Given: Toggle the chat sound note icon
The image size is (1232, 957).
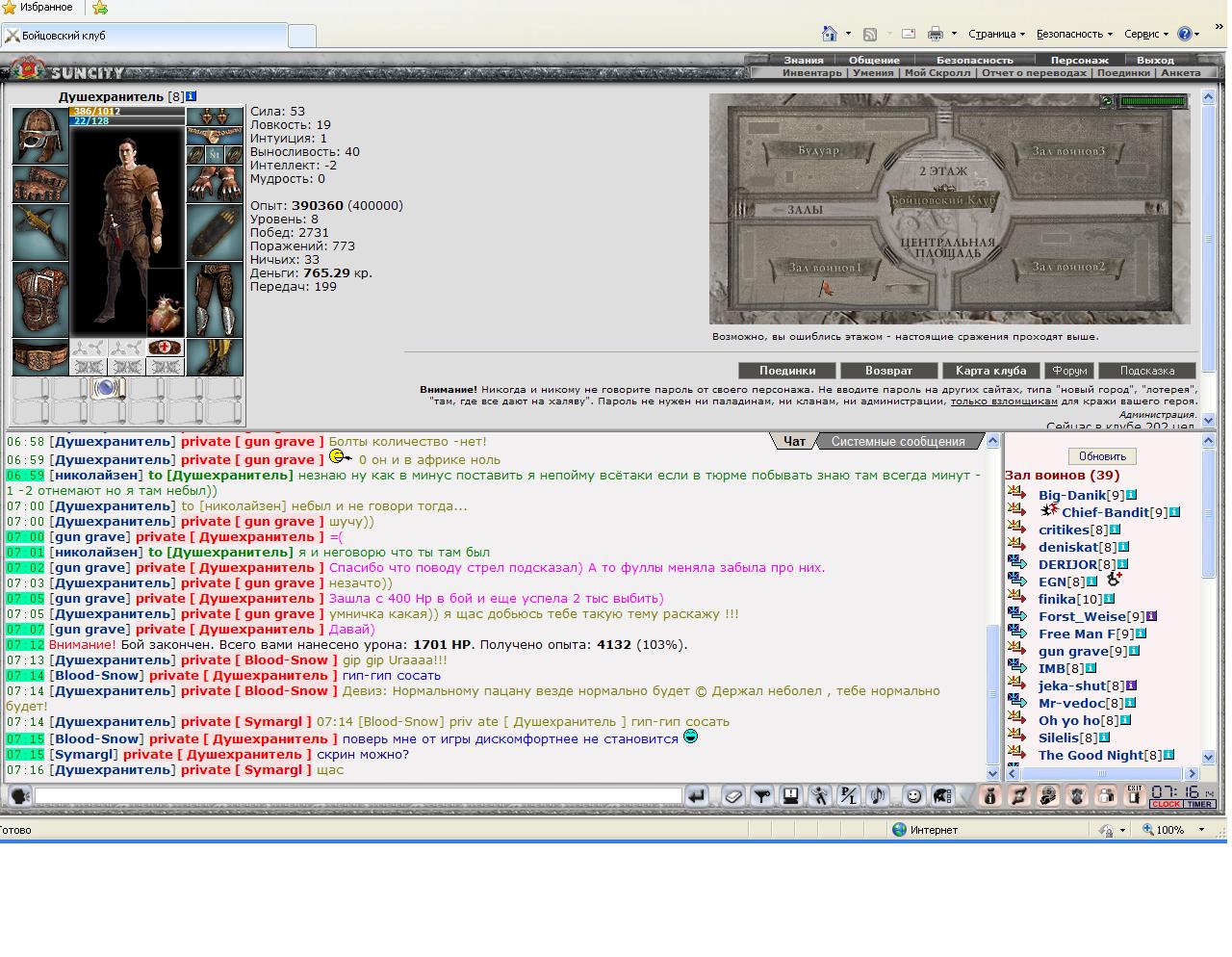Looking at the screenshot, I should click(x=877, y=795).
